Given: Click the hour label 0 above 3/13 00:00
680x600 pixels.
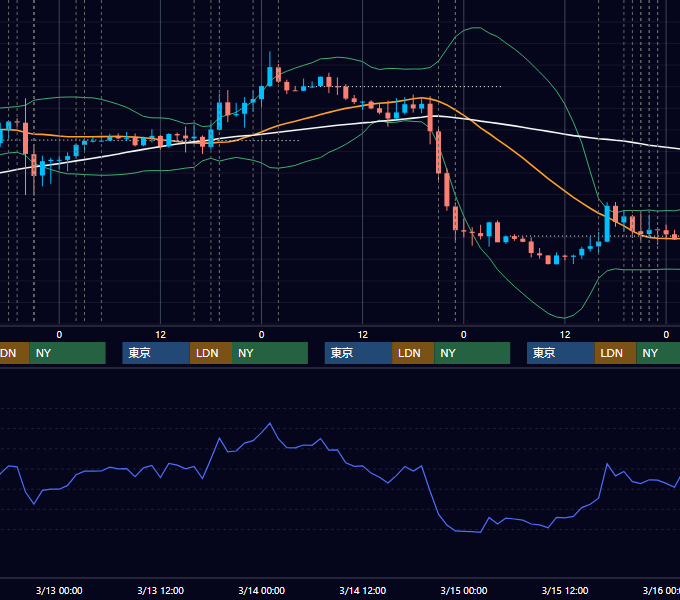Looking at the screenshot, I should [x=59, y=335].
